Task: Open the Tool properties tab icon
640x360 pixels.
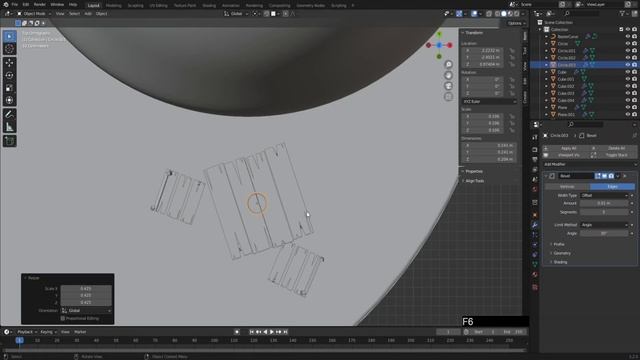Action: [x=535, y=137]
